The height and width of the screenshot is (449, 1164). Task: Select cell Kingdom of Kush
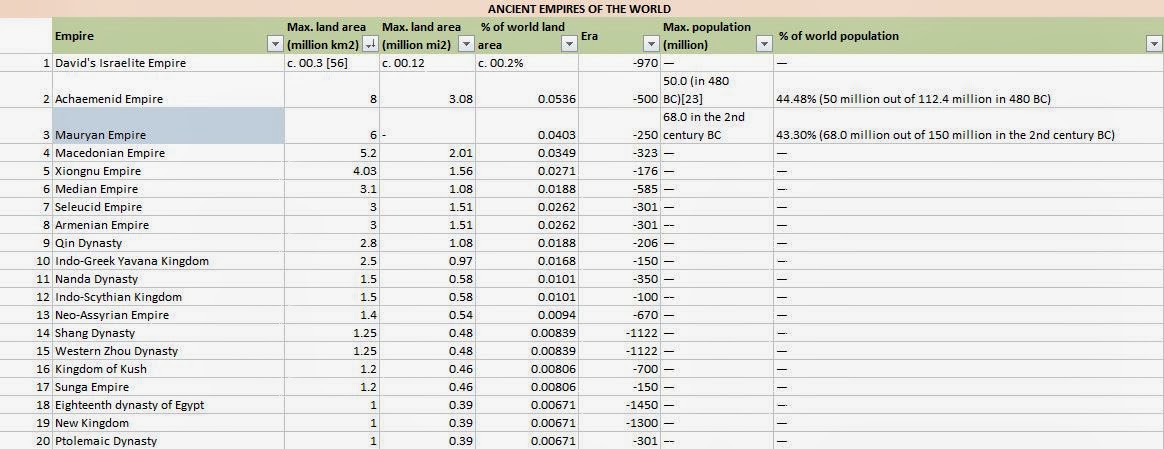click(x=168, y=369)
